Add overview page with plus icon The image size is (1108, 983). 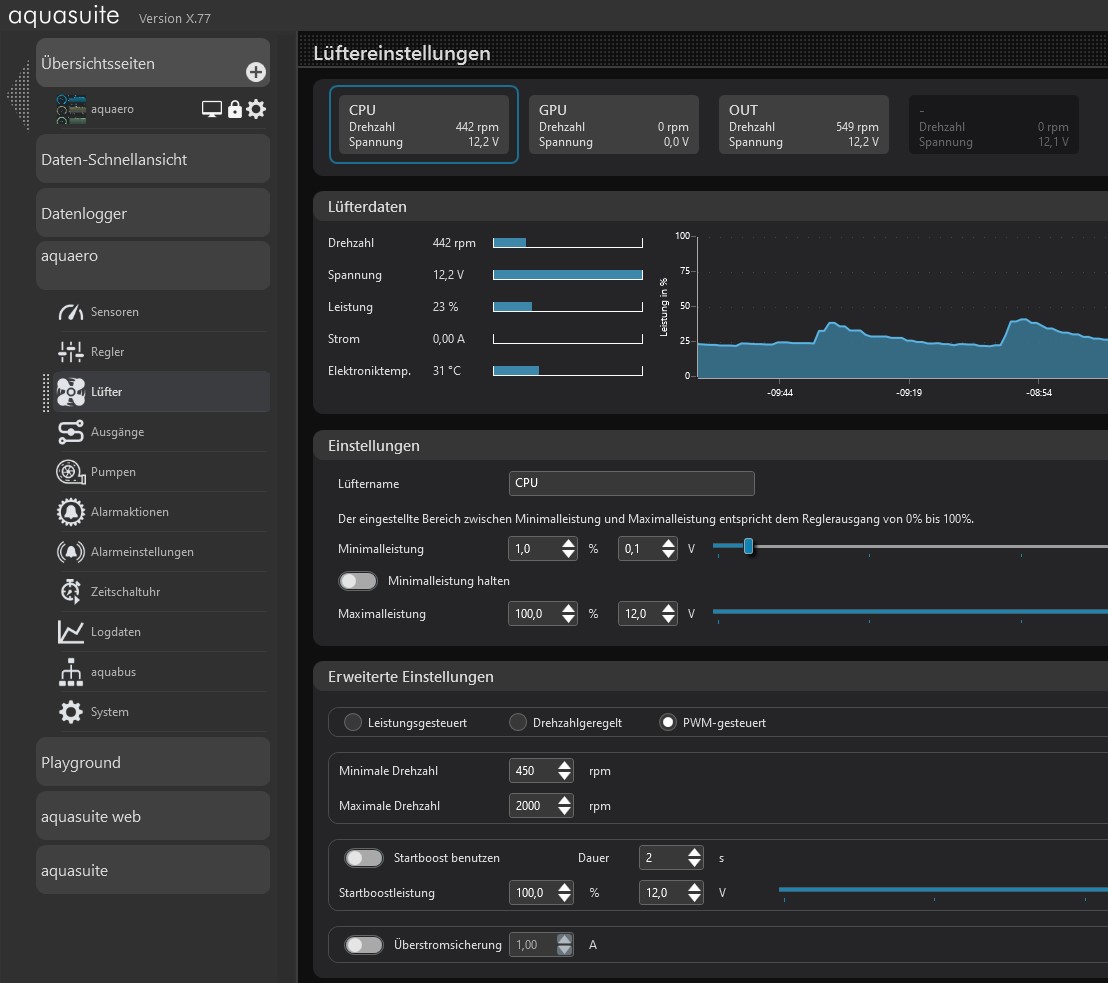(x=256, y=72)
